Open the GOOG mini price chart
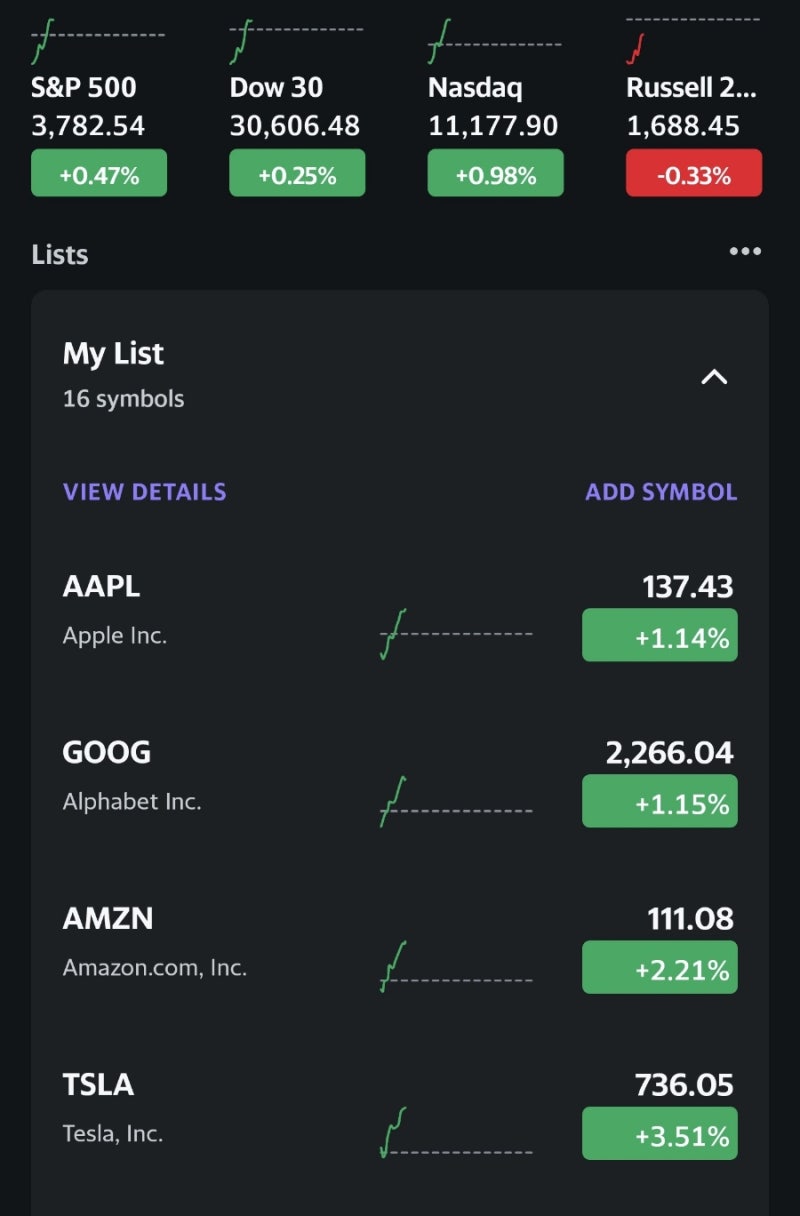 456,801
